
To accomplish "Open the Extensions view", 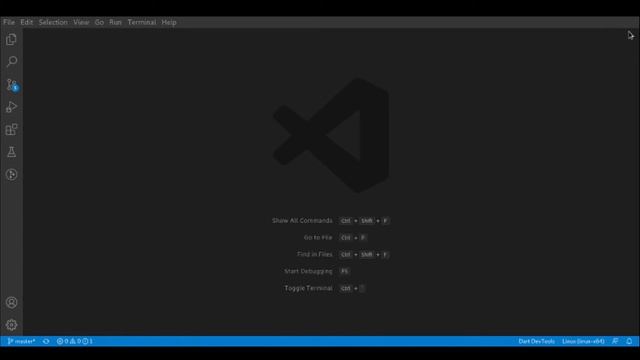I will click(11, 129).
